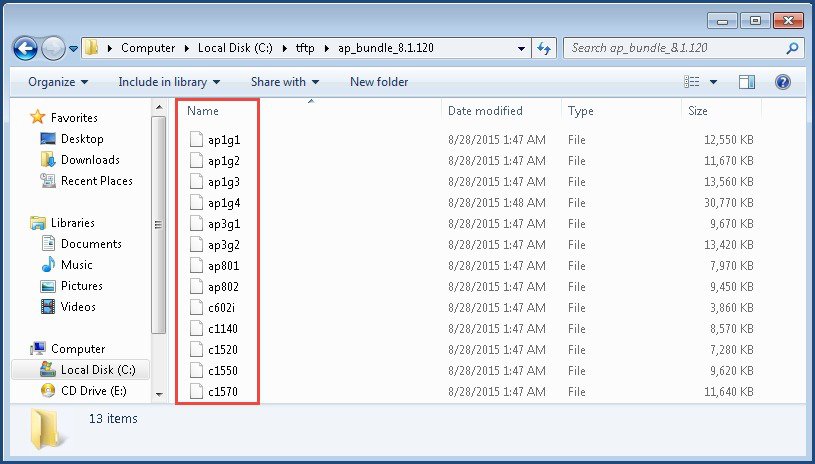The image size is (815, 464).
Task: Select Computer in the navigation pane
Action: pyautogui.click(x=78, y=349)
